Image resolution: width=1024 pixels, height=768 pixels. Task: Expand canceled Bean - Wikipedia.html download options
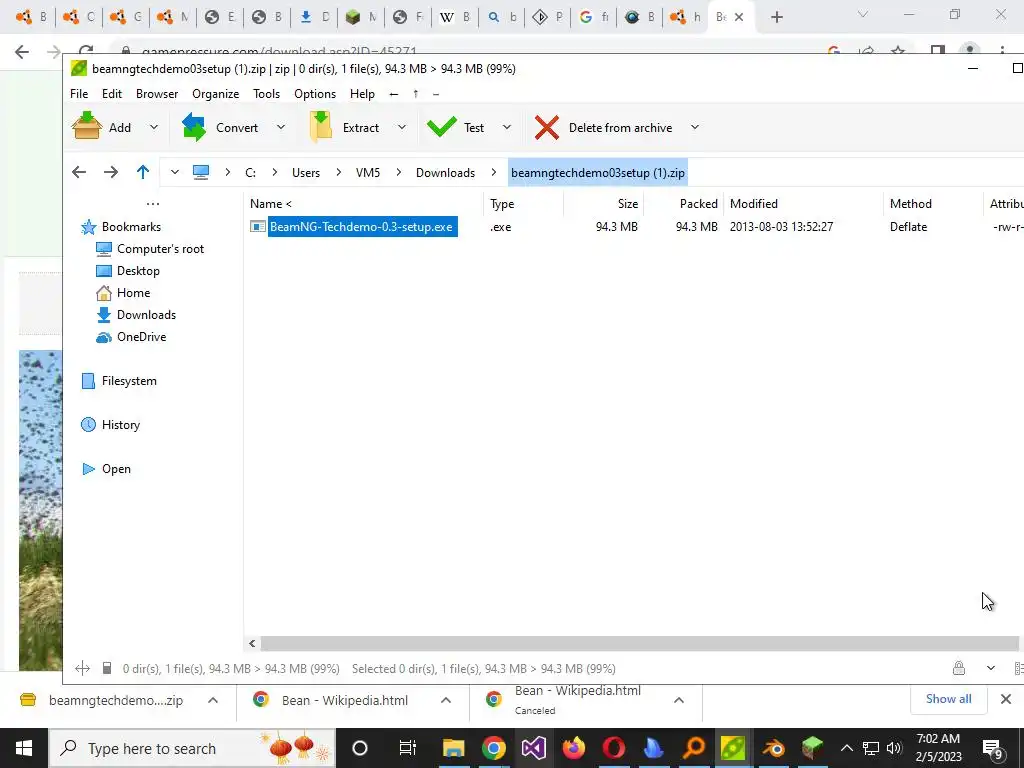point(679,700)
